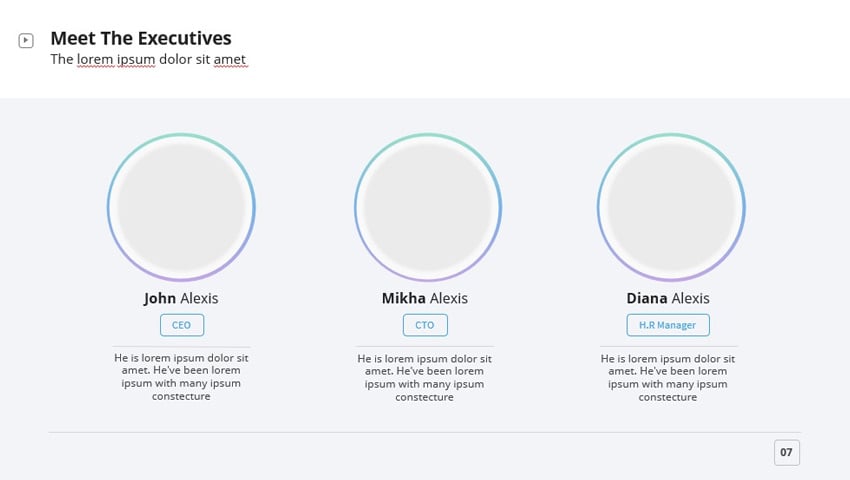
Task: Click the Mikha Alexis name text
Action: pos(425,298)
